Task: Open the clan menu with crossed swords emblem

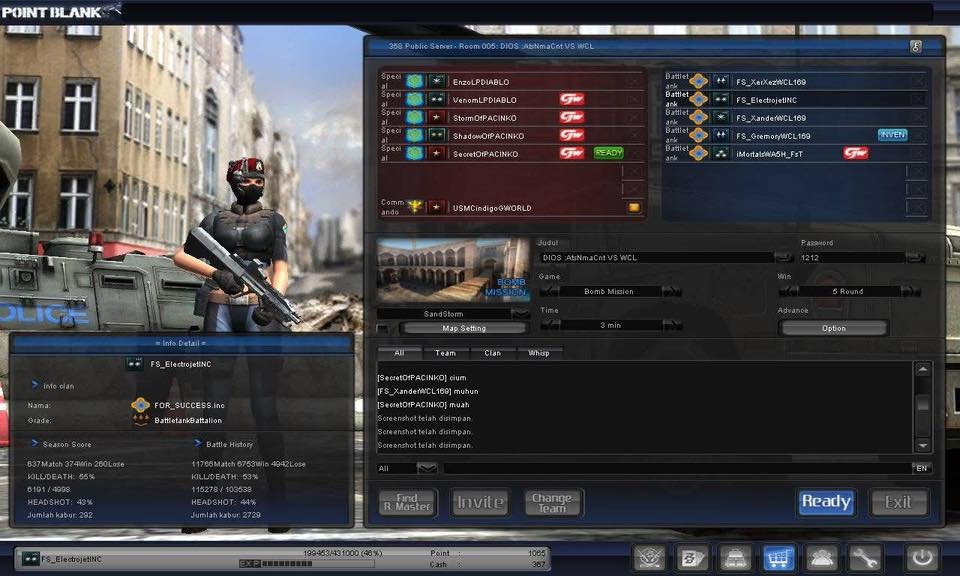Action: [x=650, y=558]
